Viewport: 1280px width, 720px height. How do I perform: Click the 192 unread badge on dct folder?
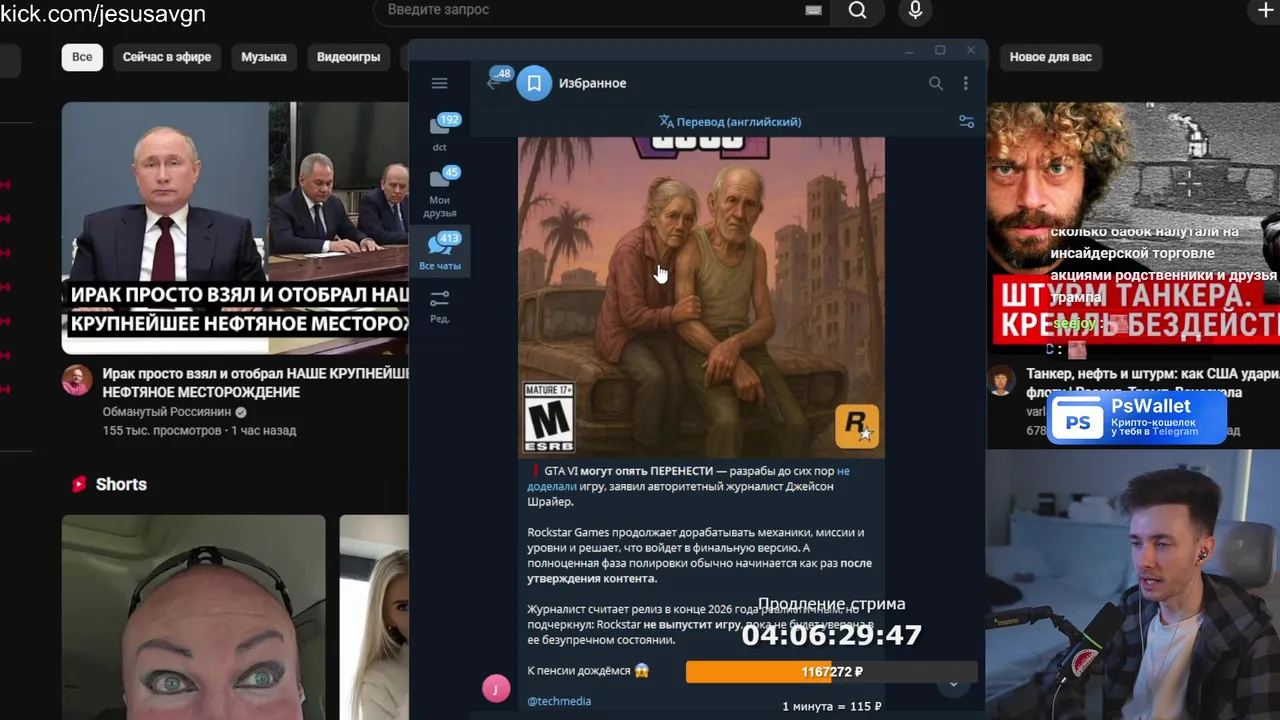coord(449,119)
